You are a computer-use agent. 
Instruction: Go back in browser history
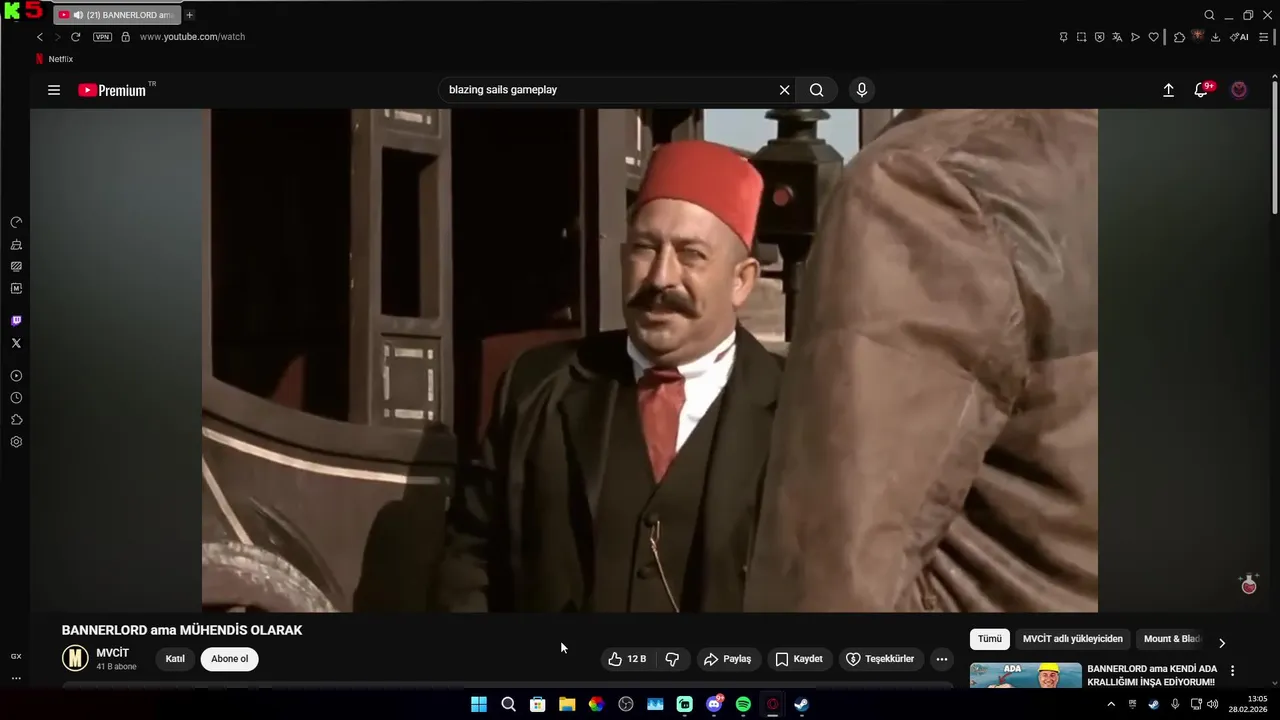[x=40, y=37]
